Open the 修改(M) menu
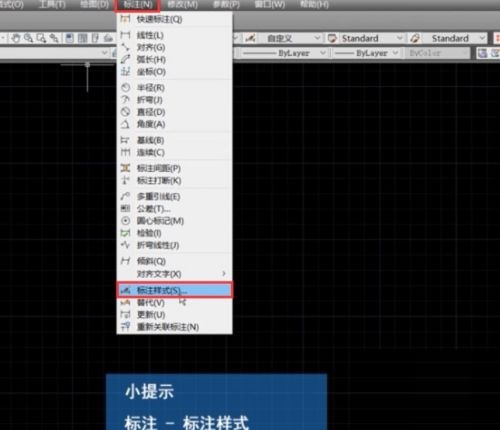Viewport: 500px width, 430px height. point(183,5)
